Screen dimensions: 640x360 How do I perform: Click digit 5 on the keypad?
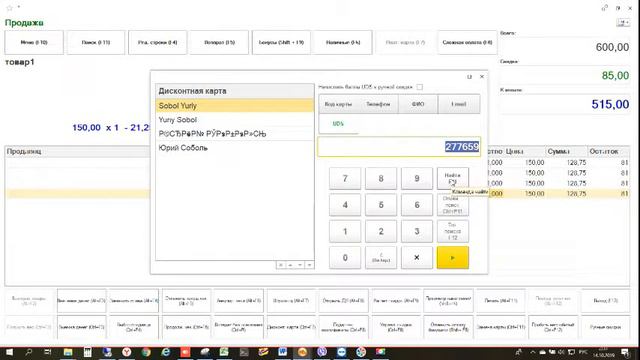(x=381, y=205)
